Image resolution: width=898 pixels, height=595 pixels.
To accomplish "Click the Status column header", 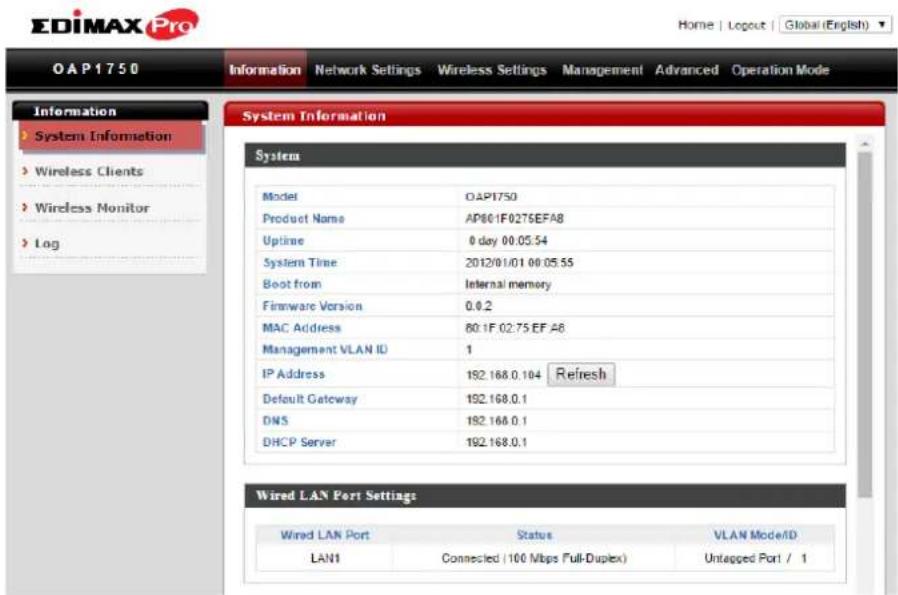I will coord(534,535).
